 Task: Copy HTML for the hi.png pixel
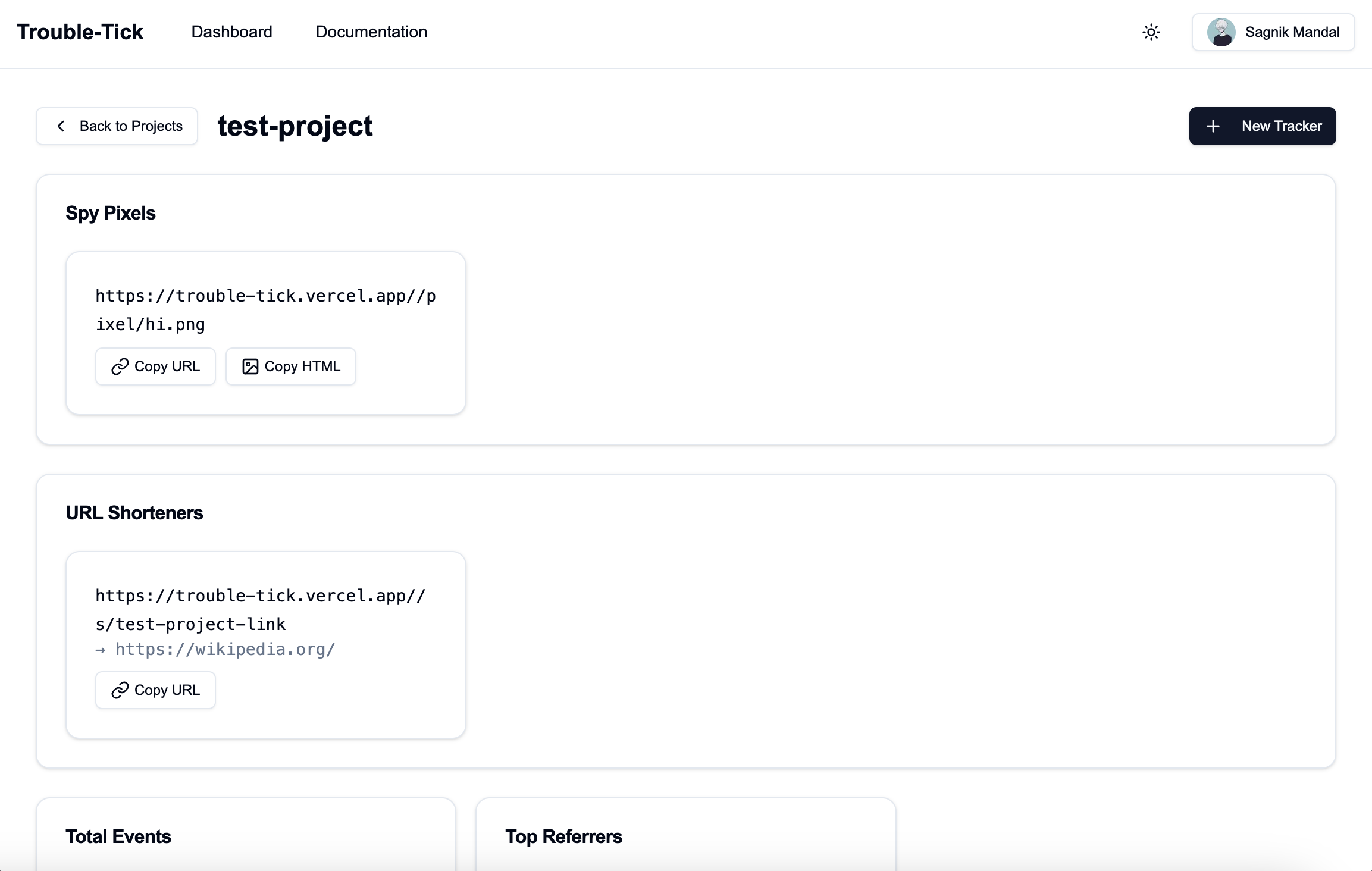[x=291, y=366]
